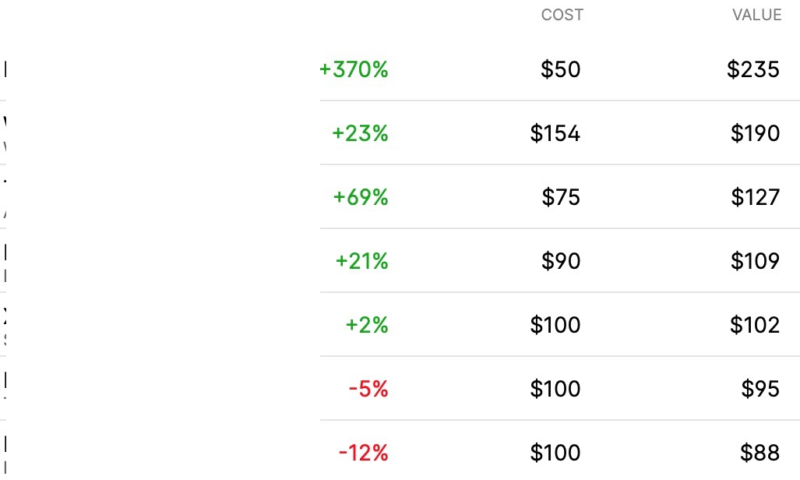The width and height of the screenshot is (800, 480).
Task: Open the holding valued at $95
Action: pos(760,389)
